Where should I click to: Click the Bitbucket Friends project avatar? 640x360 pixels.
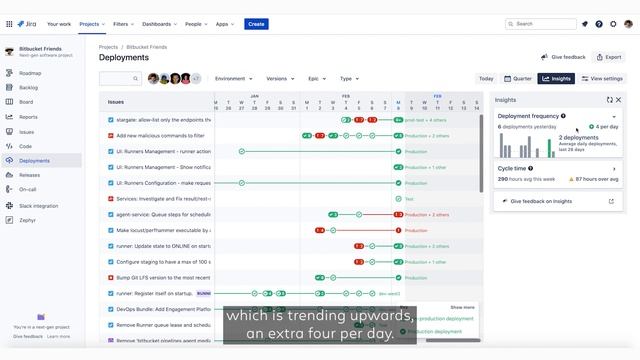pos(9,51)
